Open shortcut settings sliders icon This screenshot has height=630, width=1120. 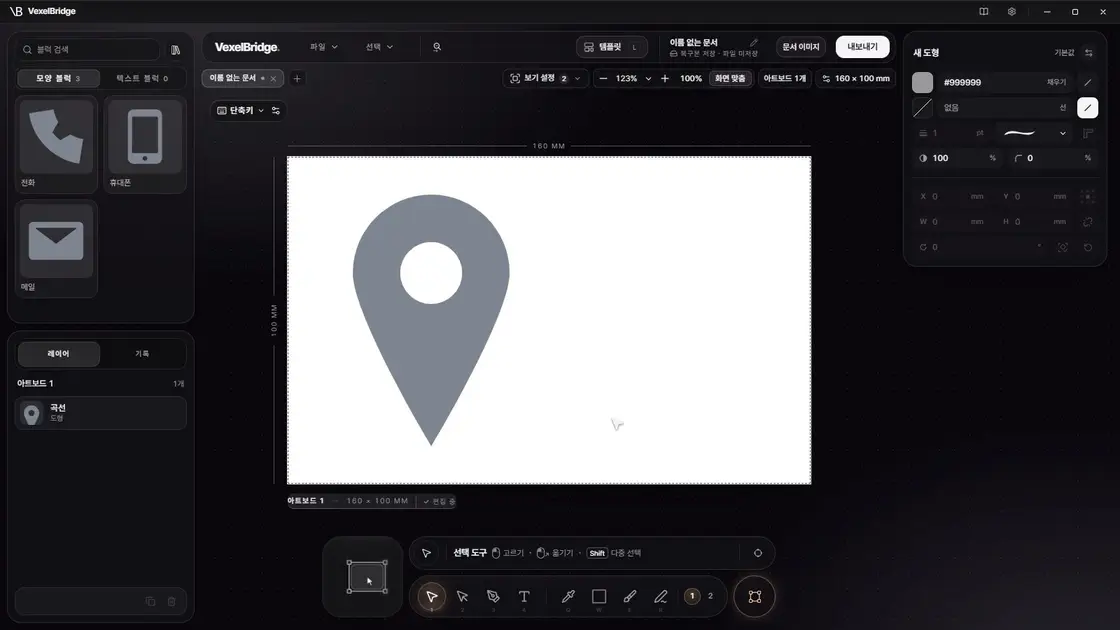point(276,111)
